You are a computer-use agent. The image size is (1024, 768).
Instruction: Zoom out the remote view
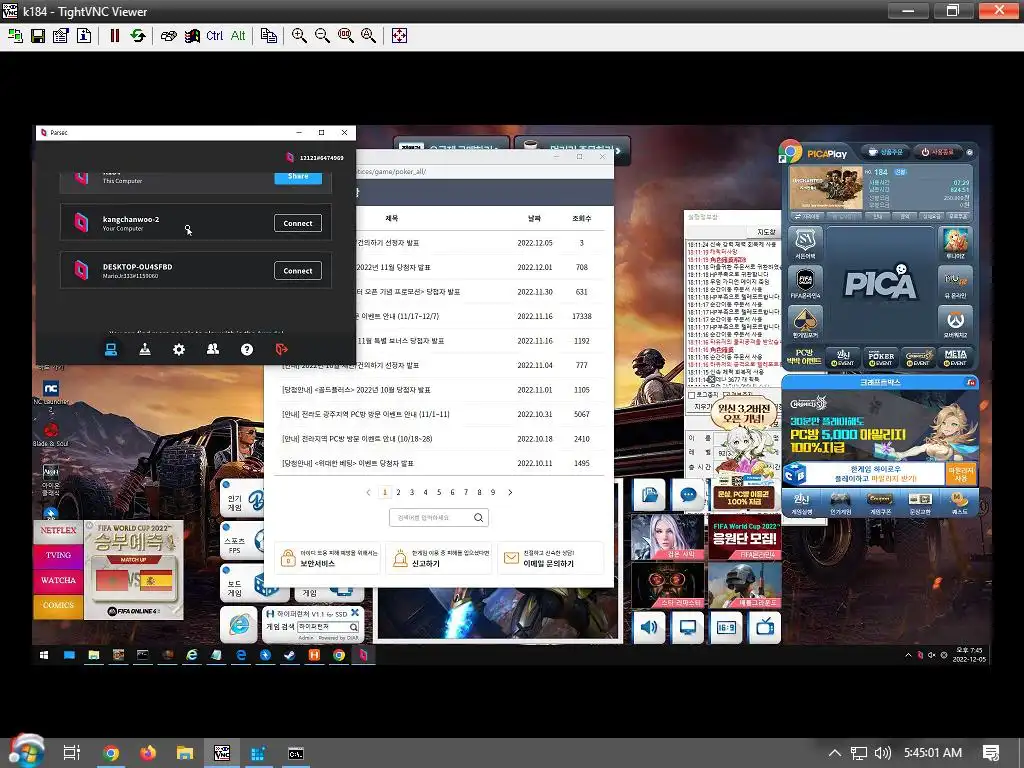pyautogui.click(x=322, y=36)
